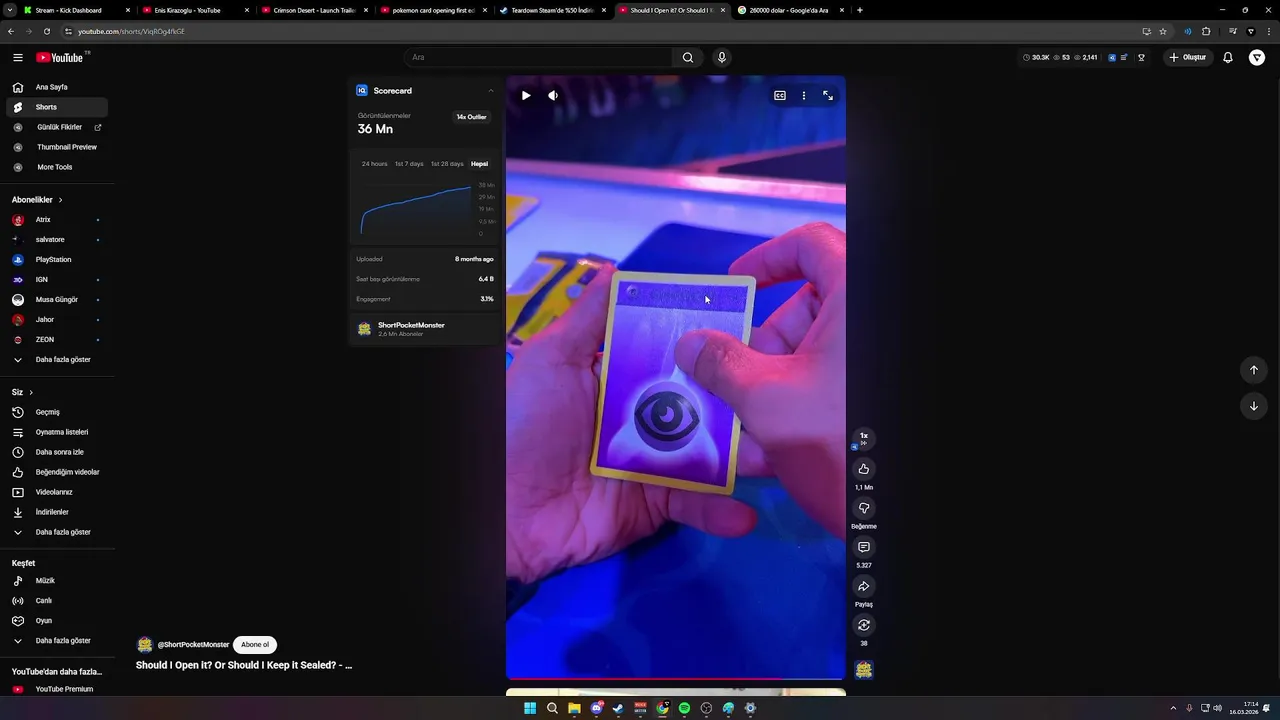
Task: Show more under Oyun in Keşfet
Action: click(x=57, y=641)
